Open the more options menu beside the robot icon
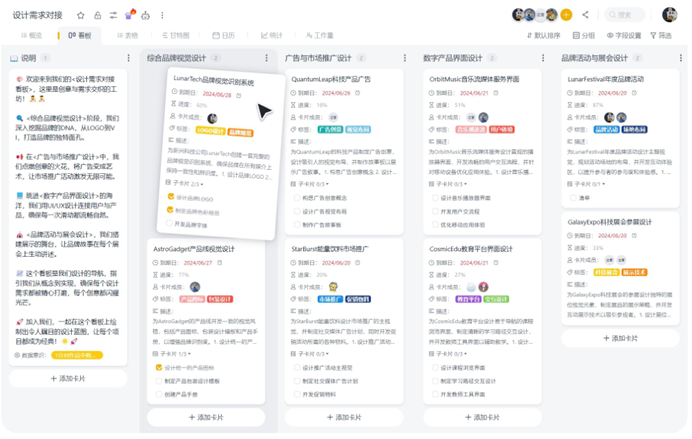This screenshot has width=692, height=439. point(162,15)
